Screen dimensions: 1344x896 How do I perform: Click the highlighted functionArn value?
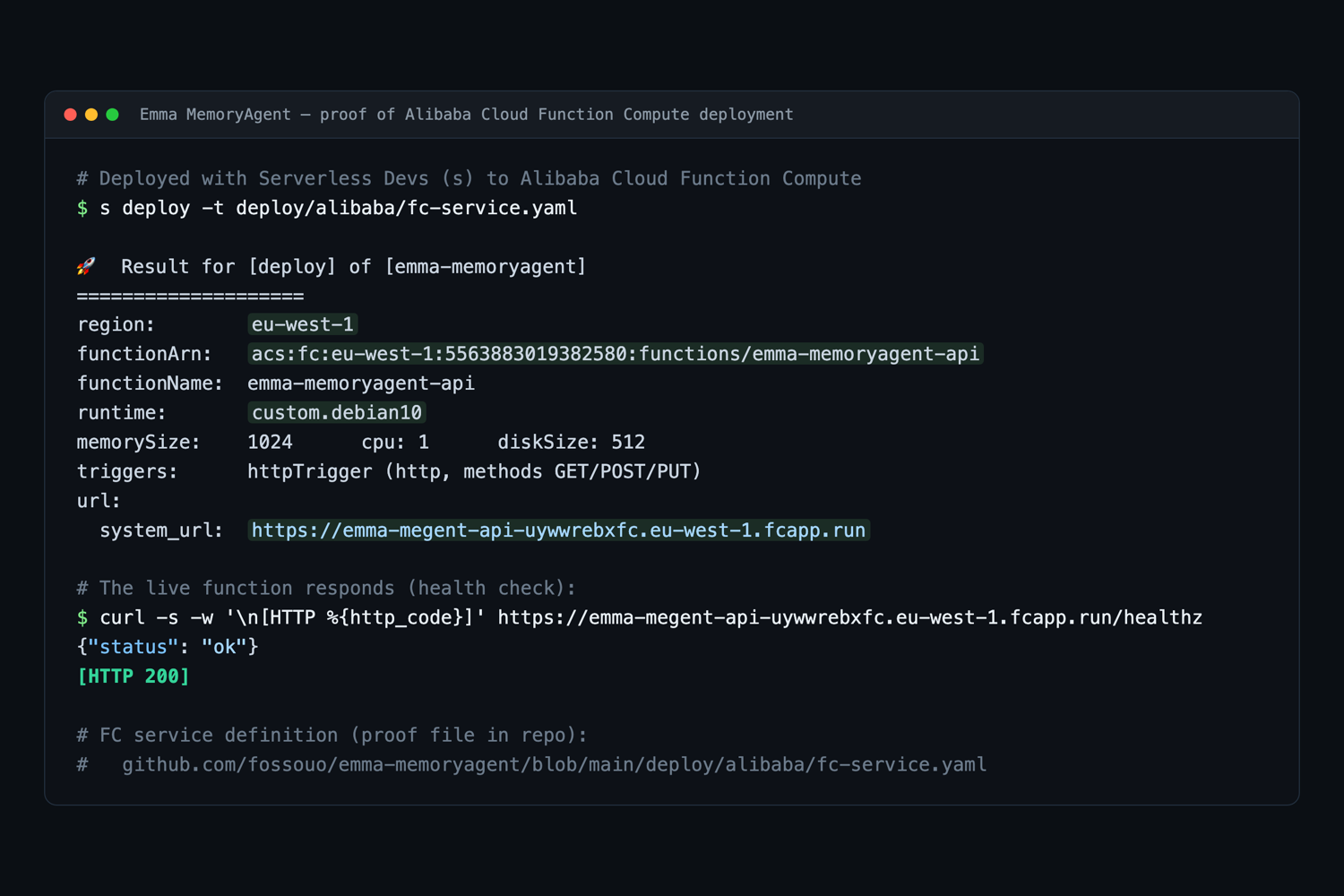(616, 354)
